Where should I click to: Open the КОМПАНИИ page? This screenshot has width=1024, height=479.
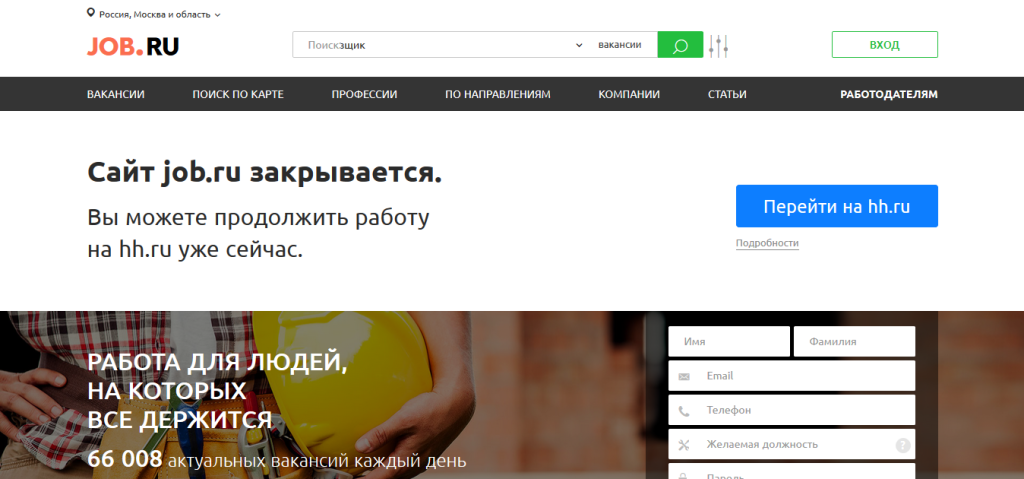coord(629,94)
